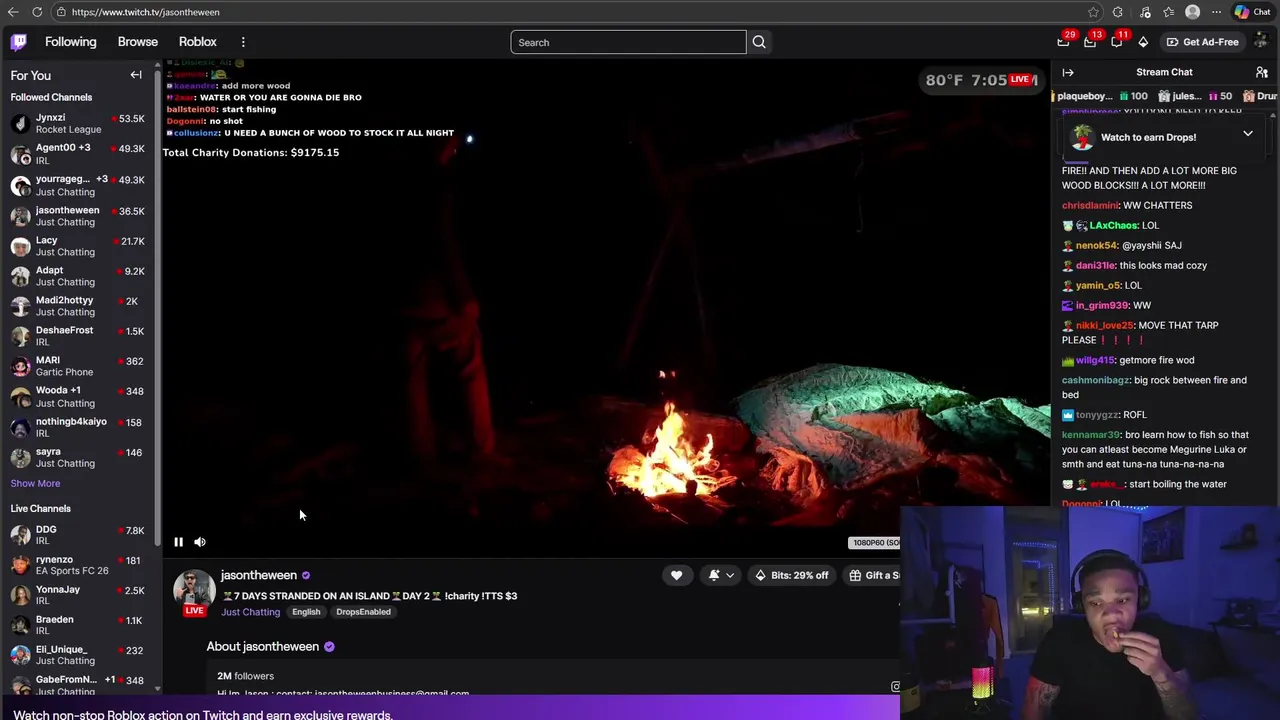Click Bits: 29% off button
Screen dimensions: 1280x720
(x=791, y=575)
